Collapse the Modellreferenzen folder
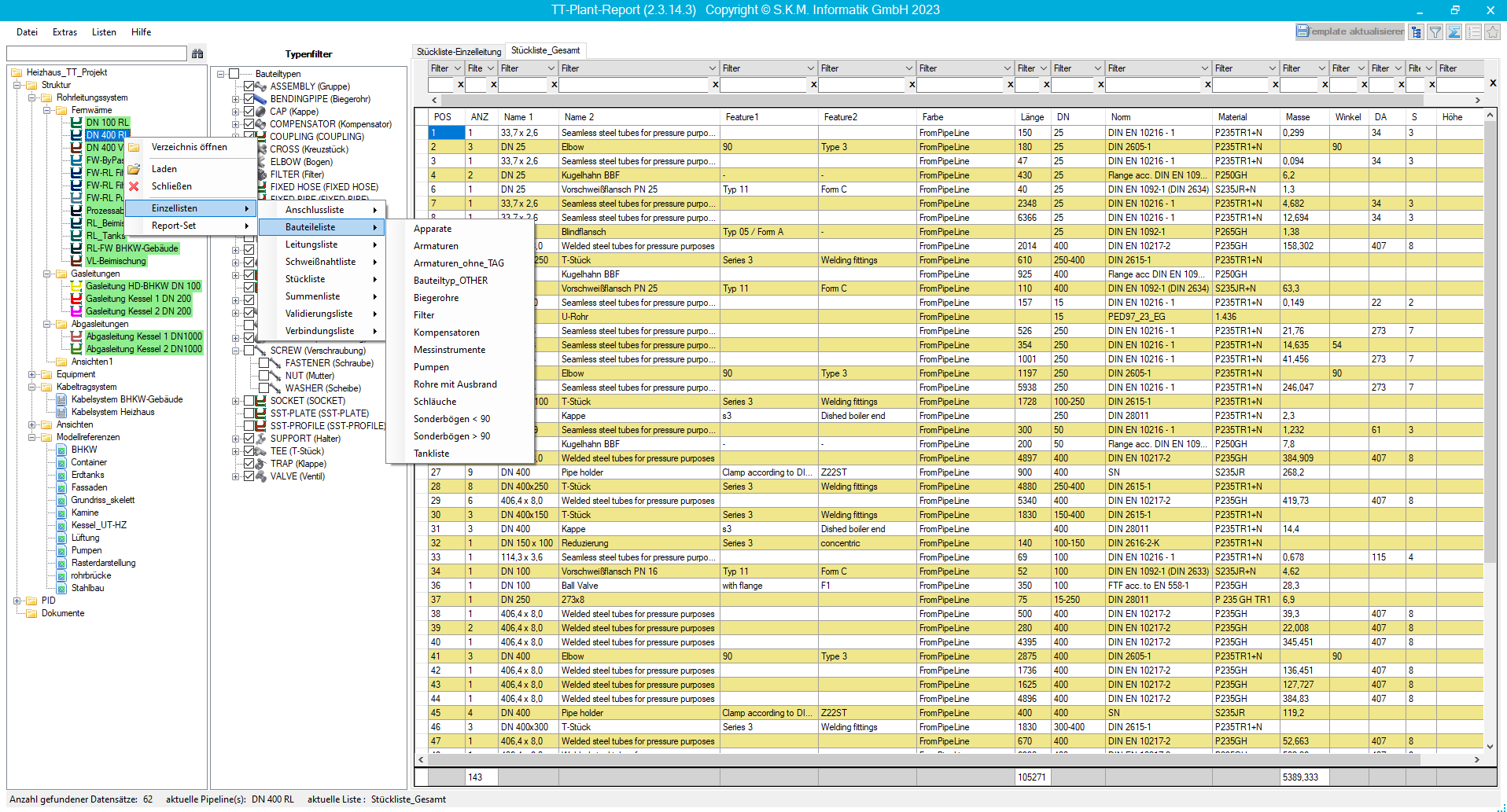The width and height of the screenshot is (1507, 812). coord(31,437)
